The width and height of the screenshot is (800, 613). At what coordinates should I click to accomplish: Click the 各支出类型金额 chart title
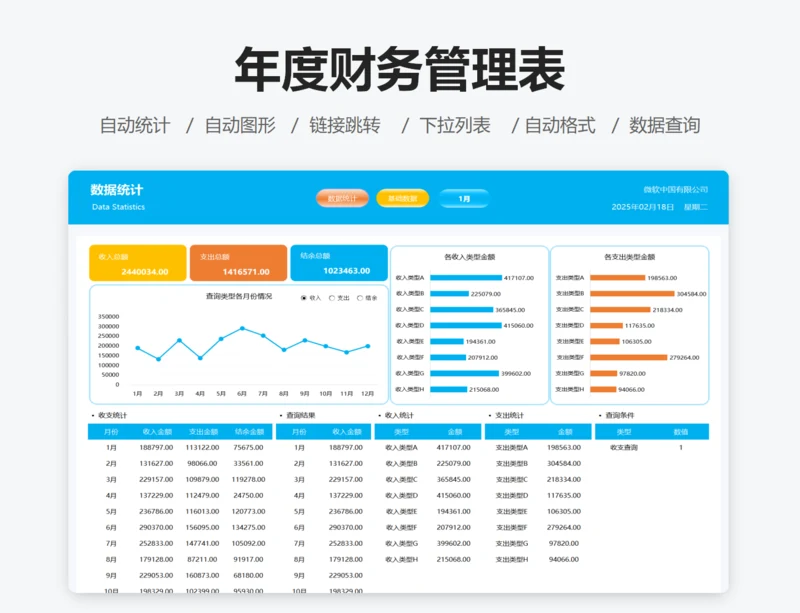[629, 257]
